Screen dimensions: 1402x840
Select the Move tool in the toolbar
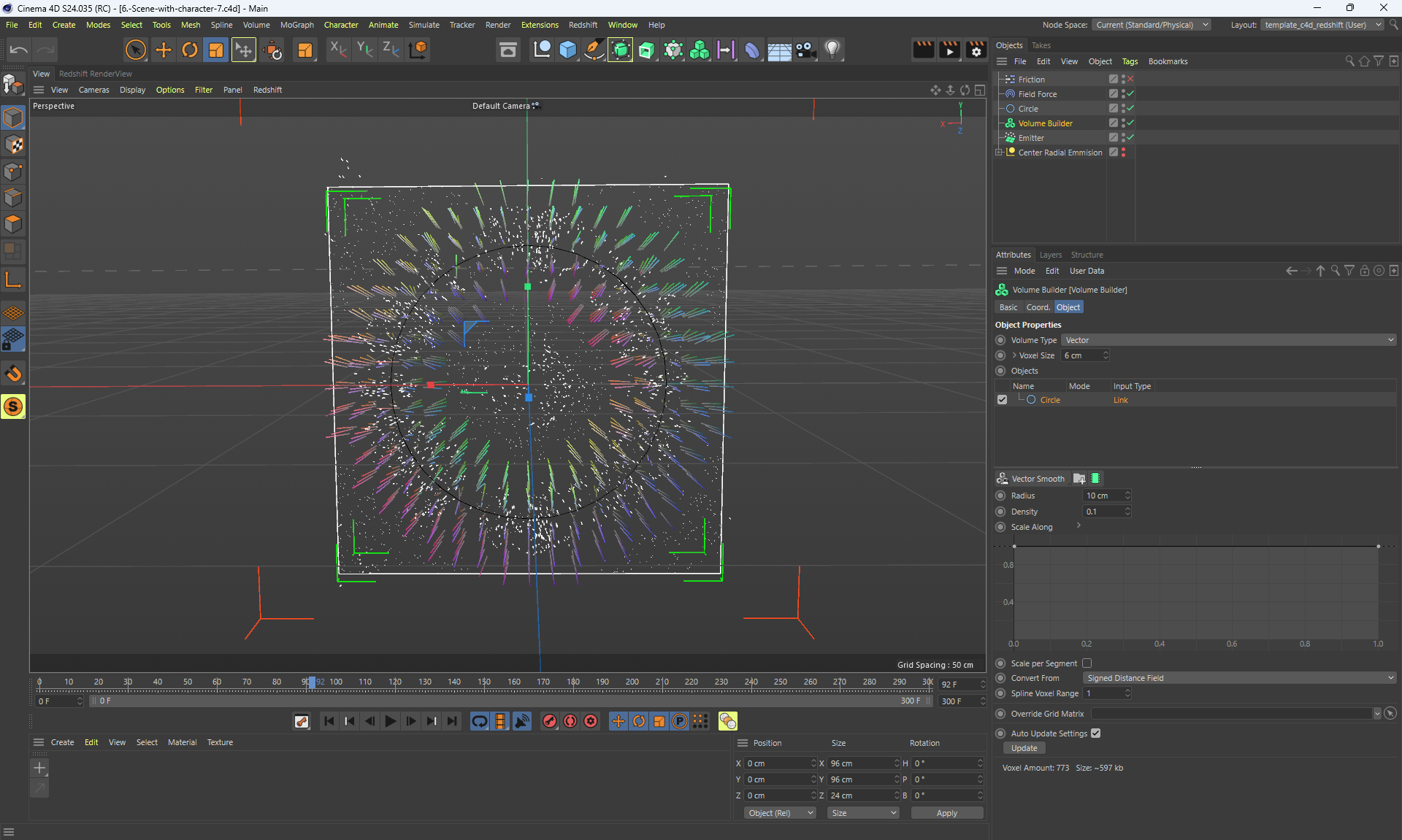[x=164, y=50]
